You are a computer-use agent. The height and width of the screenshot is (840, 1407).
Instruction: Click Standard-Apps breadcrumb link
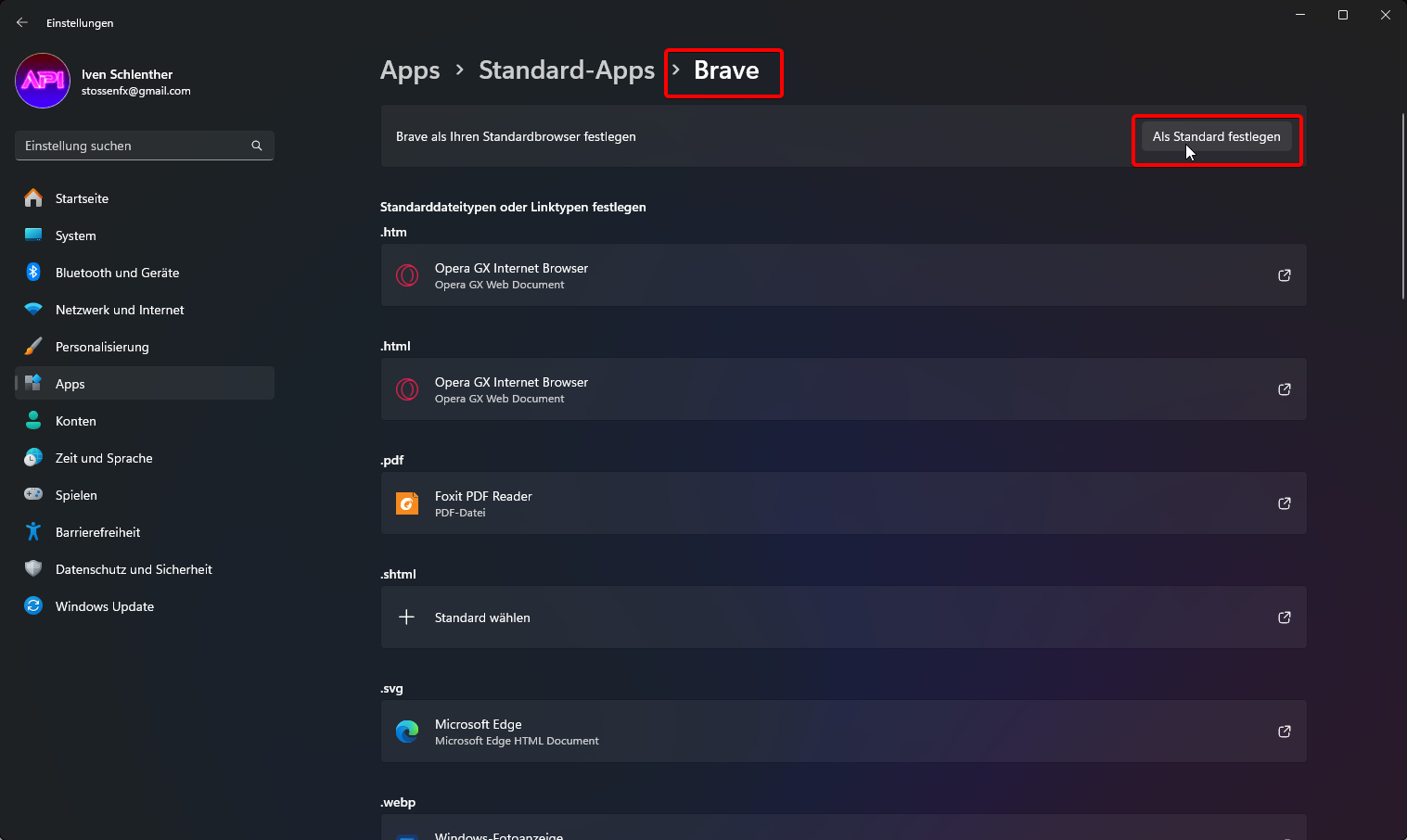pyautogui.click(x=566, y=70)
